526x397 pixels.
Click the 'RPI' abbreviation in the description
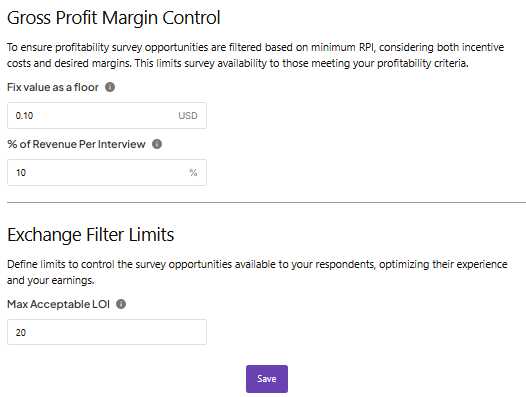pyautogui.click(x=367, y=47)
